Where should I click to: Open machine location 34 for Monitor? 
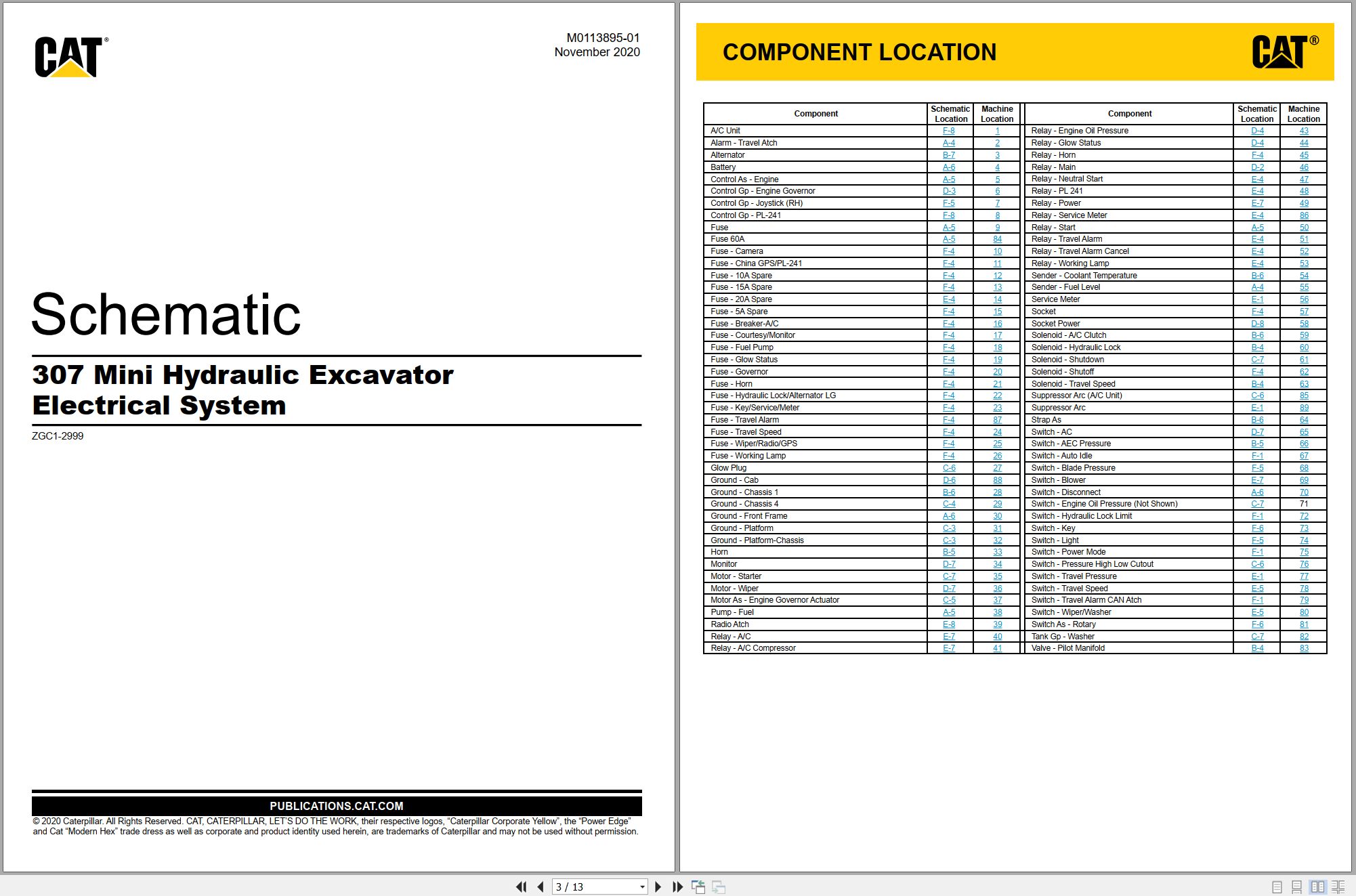click(997, 564)
